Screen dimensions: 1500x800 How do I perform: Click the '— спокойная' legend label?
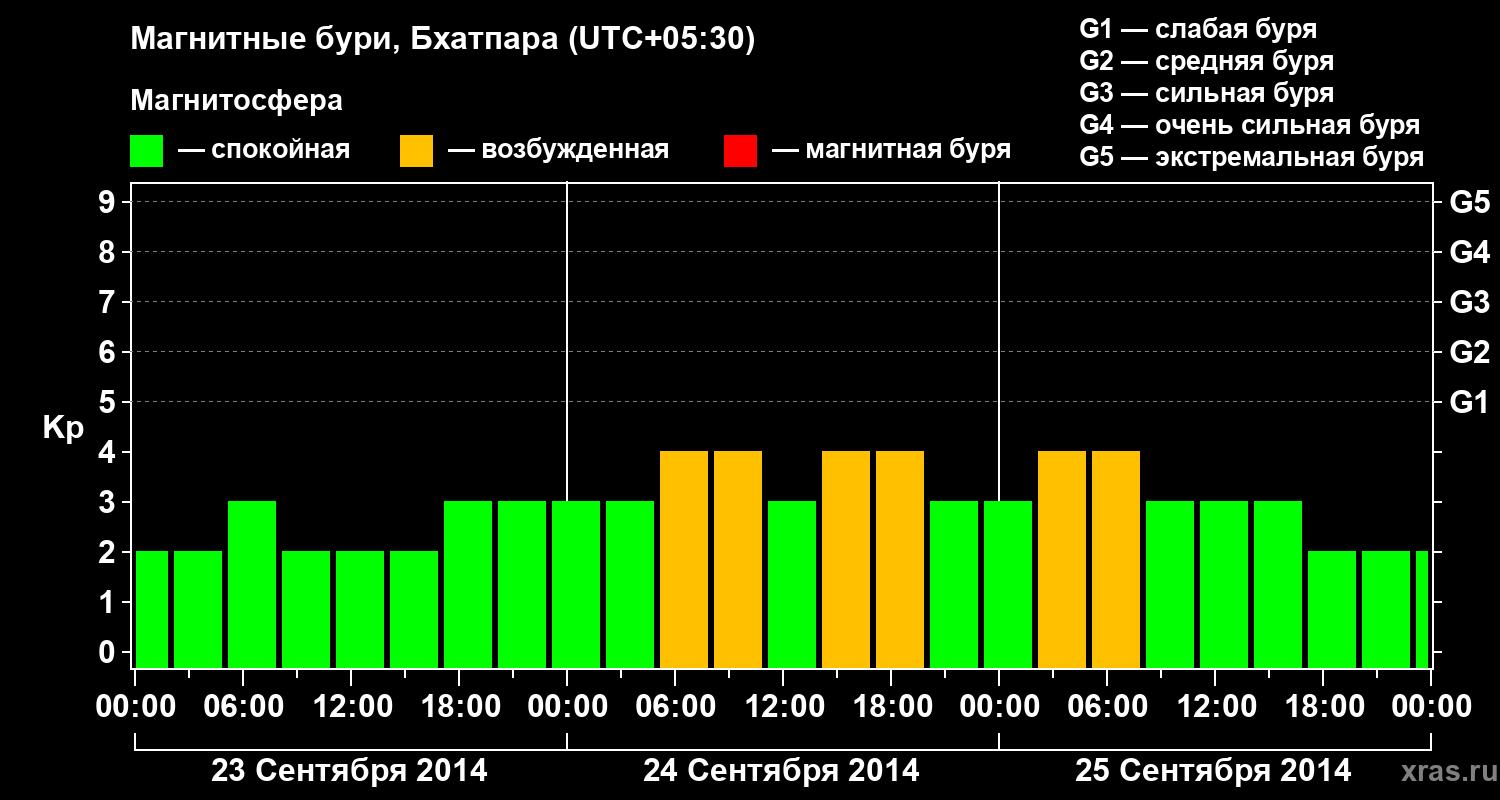[264, 151]
